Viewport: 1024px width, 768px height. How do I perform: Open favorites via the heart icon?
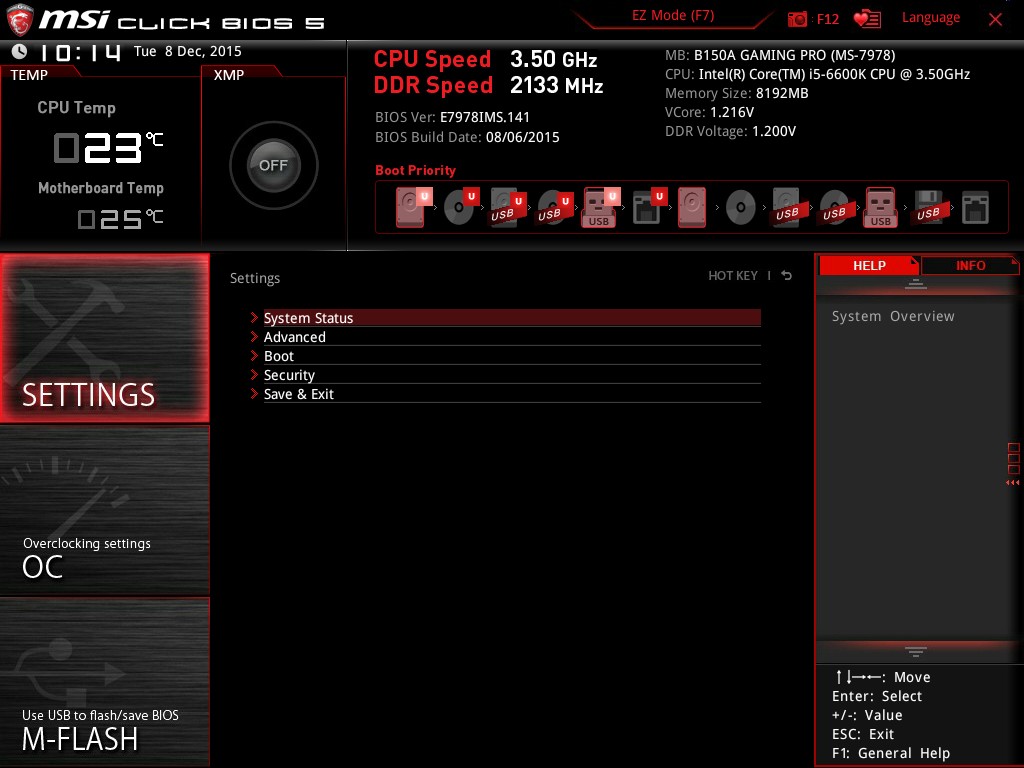coord(867,19)
